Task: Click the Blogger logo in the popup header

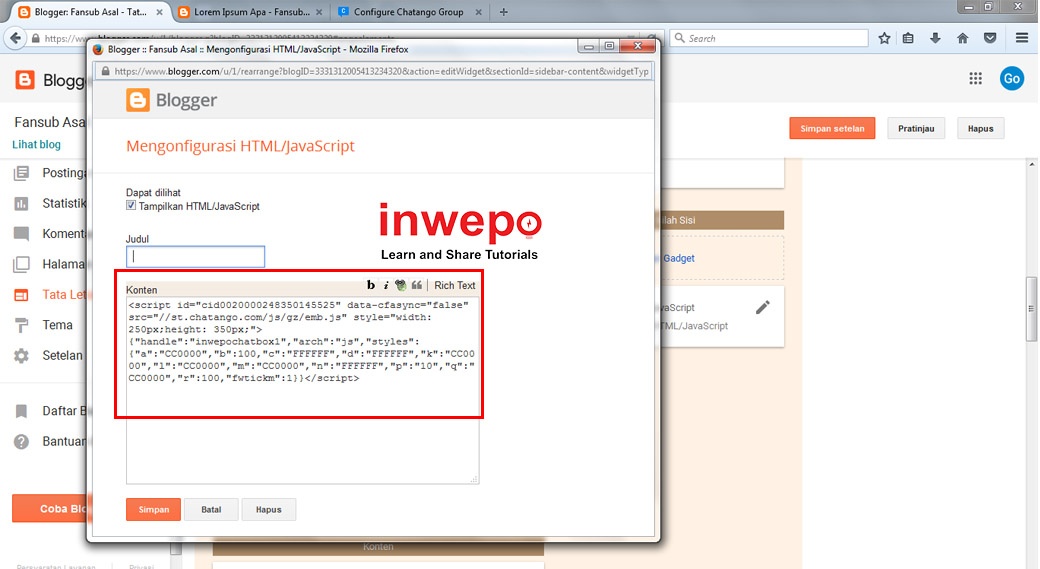Action: 171,100
